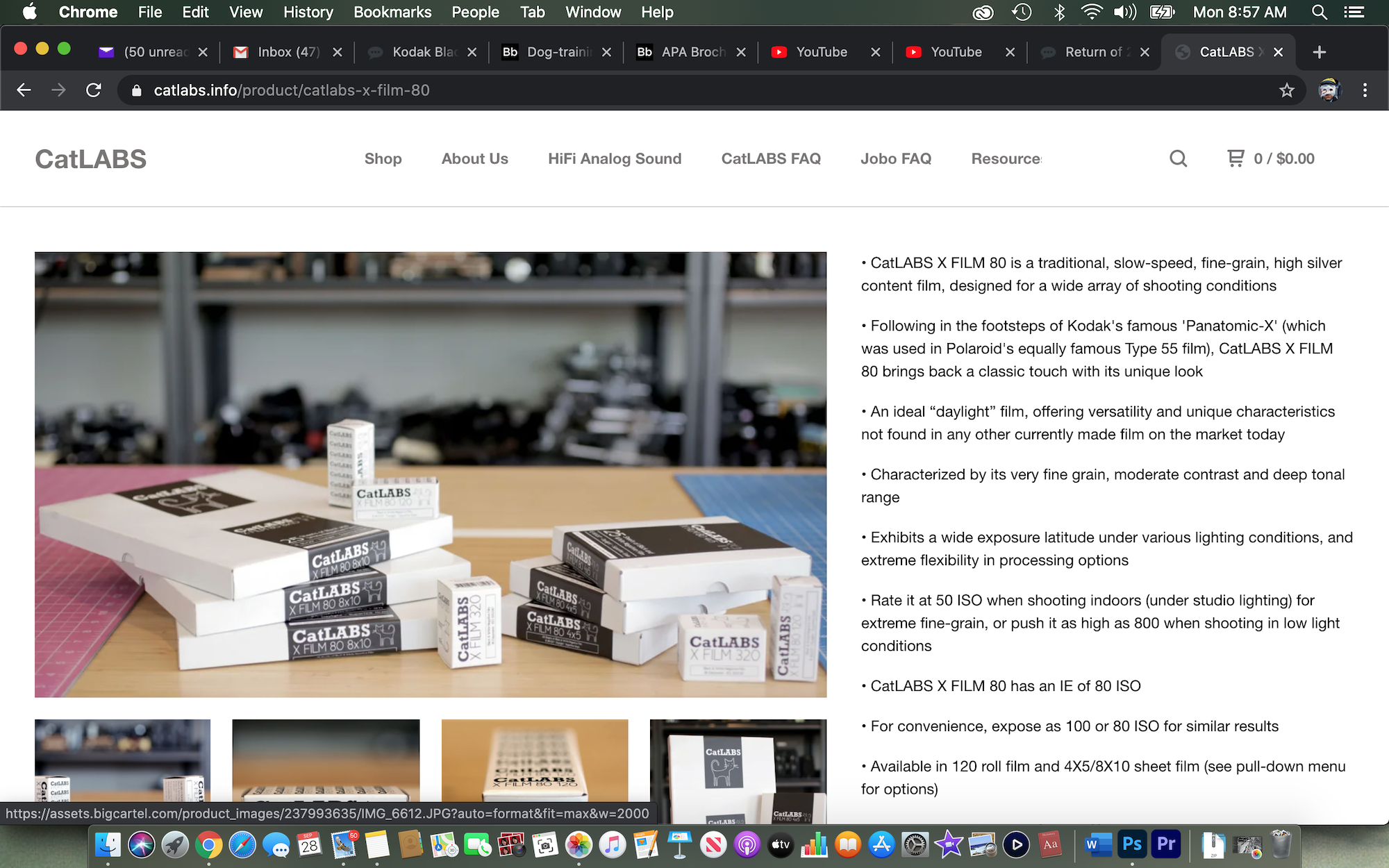Open the Bookmarks menu
Viewport: 1389px width, 868px height.
(x=392, y=12)
